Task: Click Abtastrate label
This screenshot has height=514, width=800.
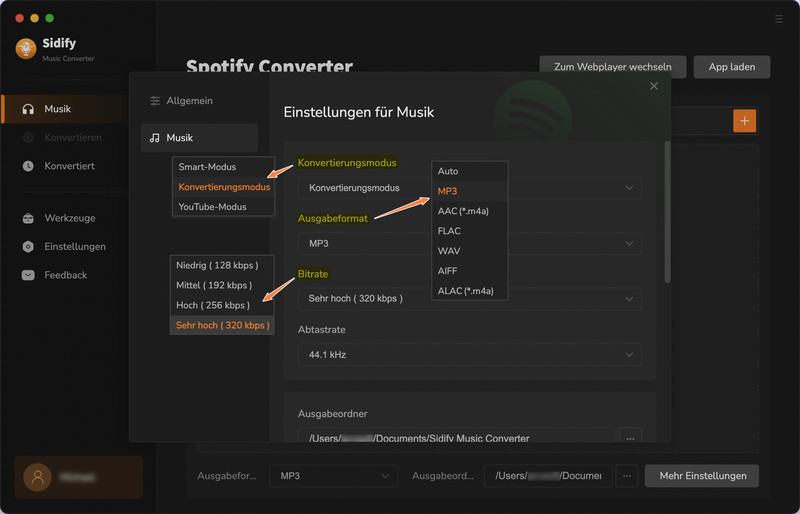Action: (321, 330)
